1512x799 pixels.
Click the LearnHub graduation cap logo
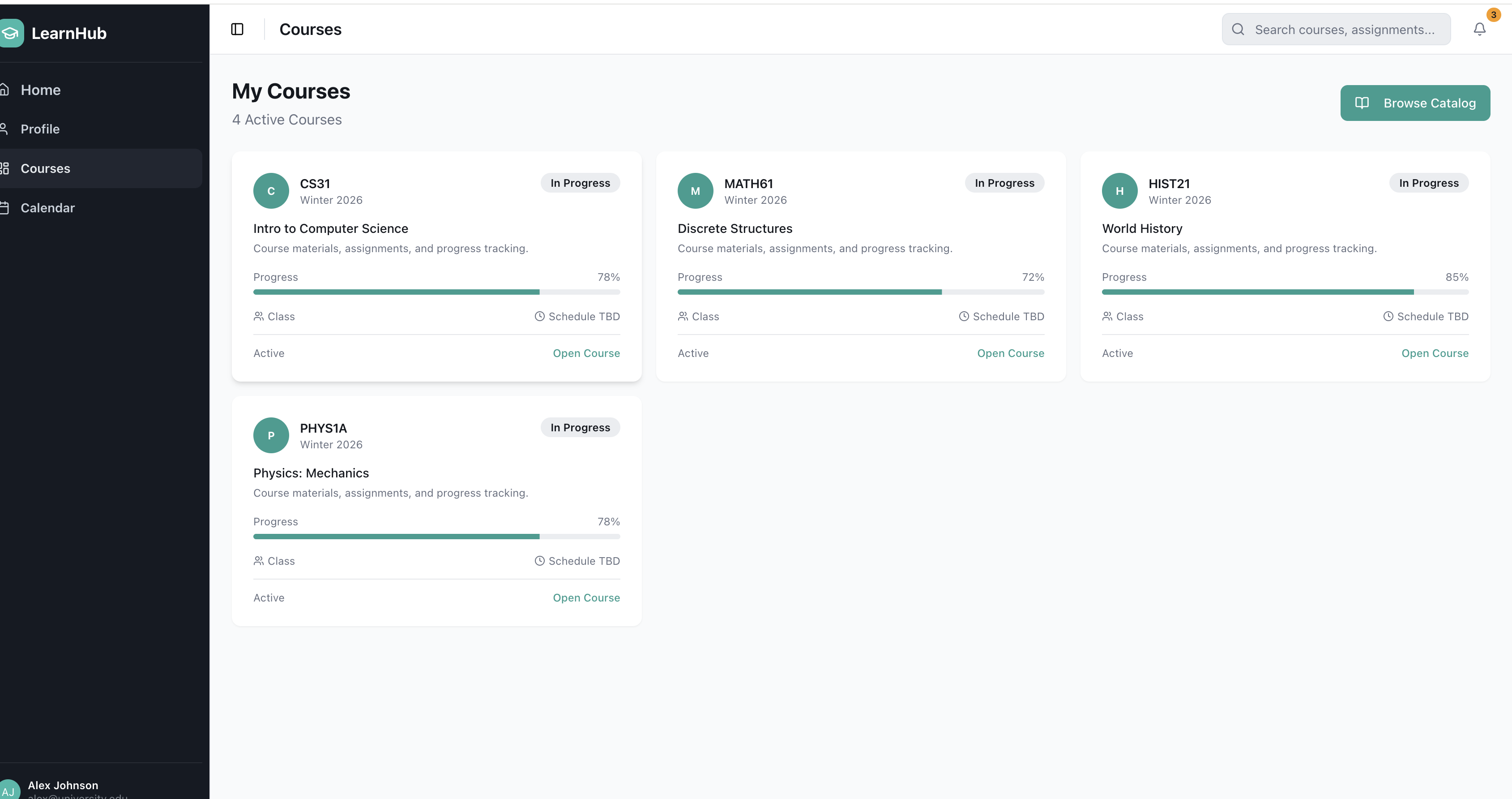(x=11, y=33)
